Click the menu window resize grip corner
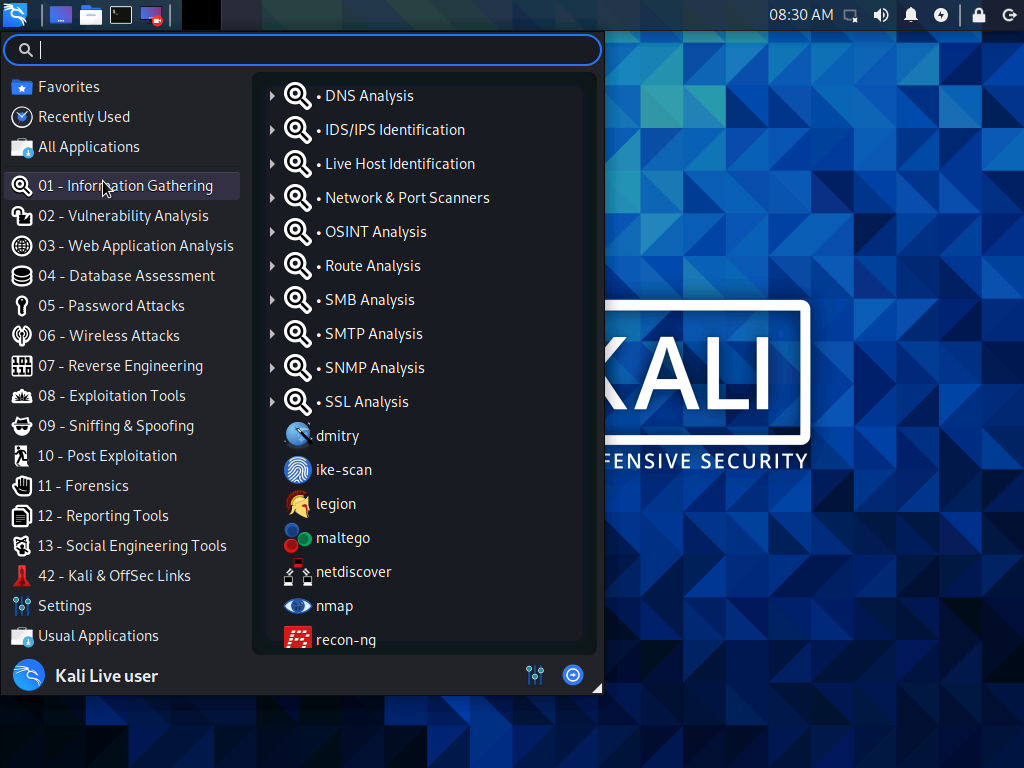Screen dimensions: 1024x768 pyautogui.click(x=597, y=688)
